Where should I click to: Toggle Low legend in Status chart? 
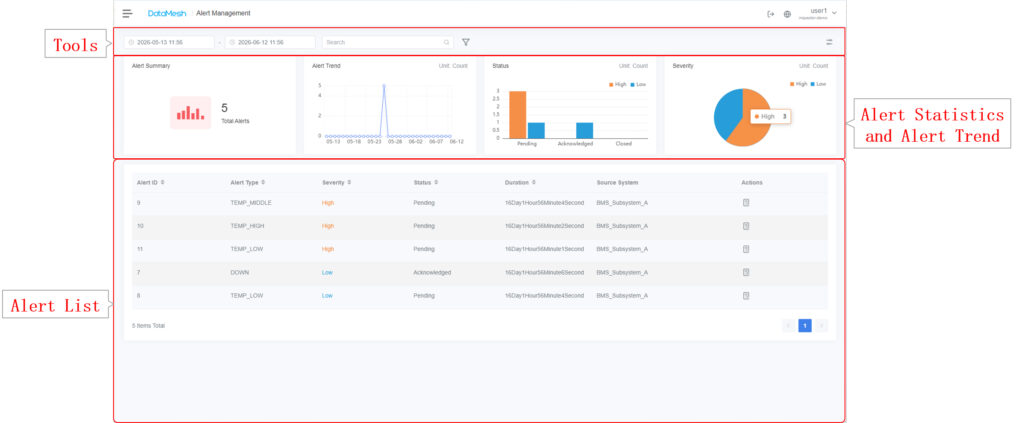point(638,84)
